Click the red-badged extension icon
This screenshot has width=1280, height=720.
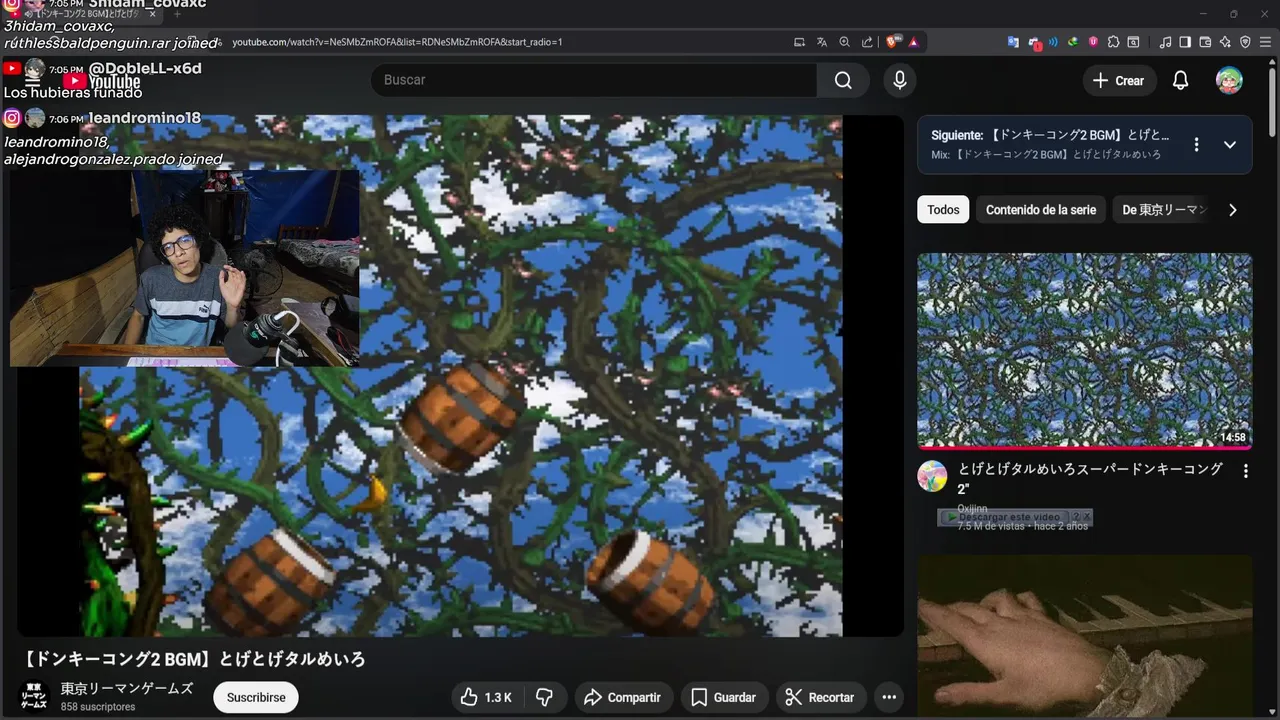point(1035,43)
